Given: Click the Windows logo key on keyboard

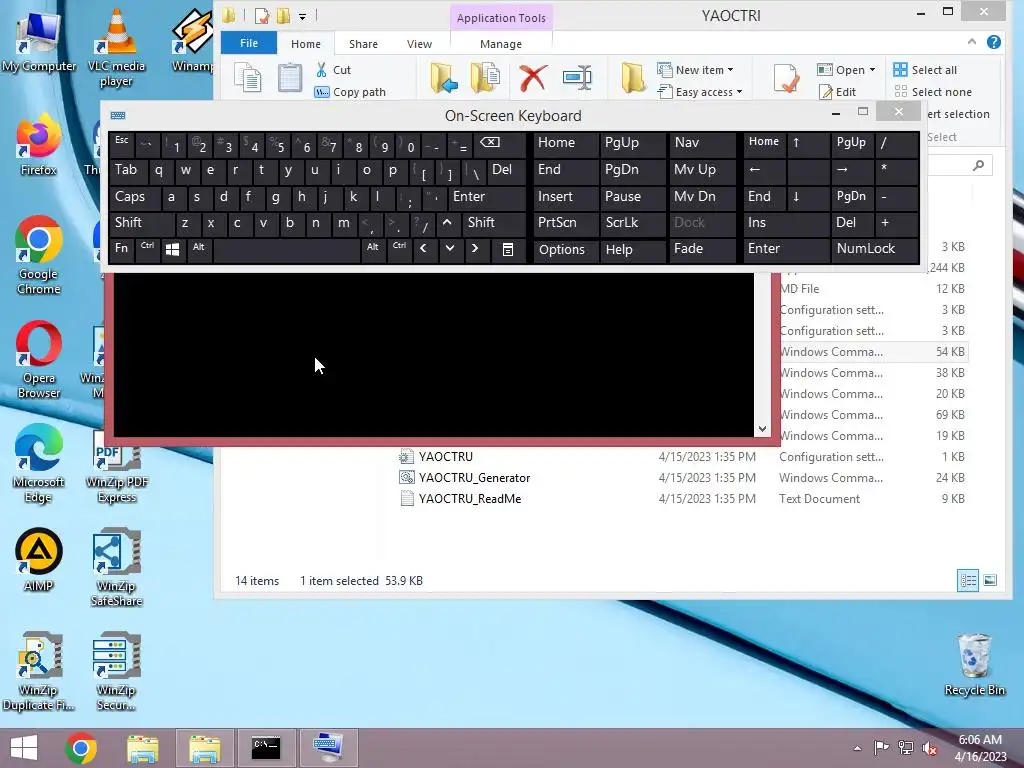Looking at the screenshot, I should point(172,249).
